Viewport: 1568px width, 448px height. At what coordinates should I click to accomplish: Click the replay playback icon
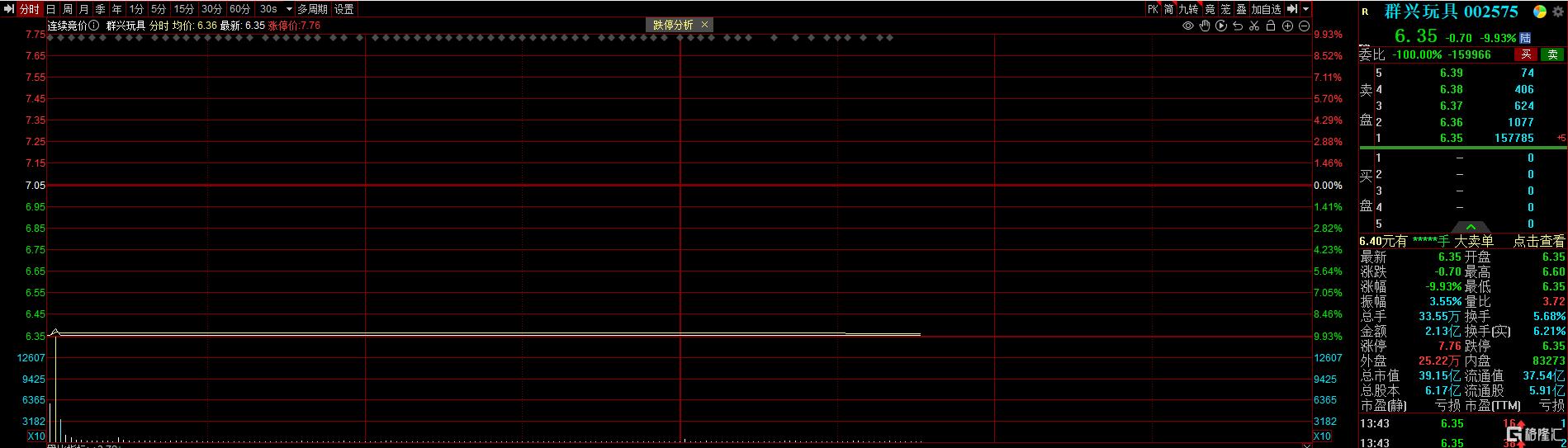[1221, 26]
